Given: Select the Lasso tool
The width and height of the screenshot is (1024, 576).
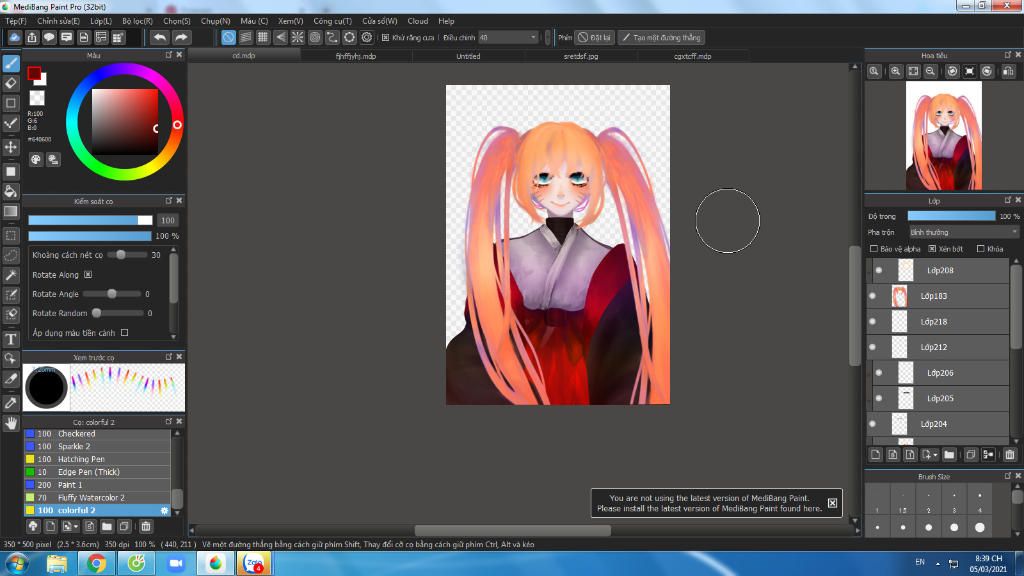Looking at the screenshot, I should (11, 255).
